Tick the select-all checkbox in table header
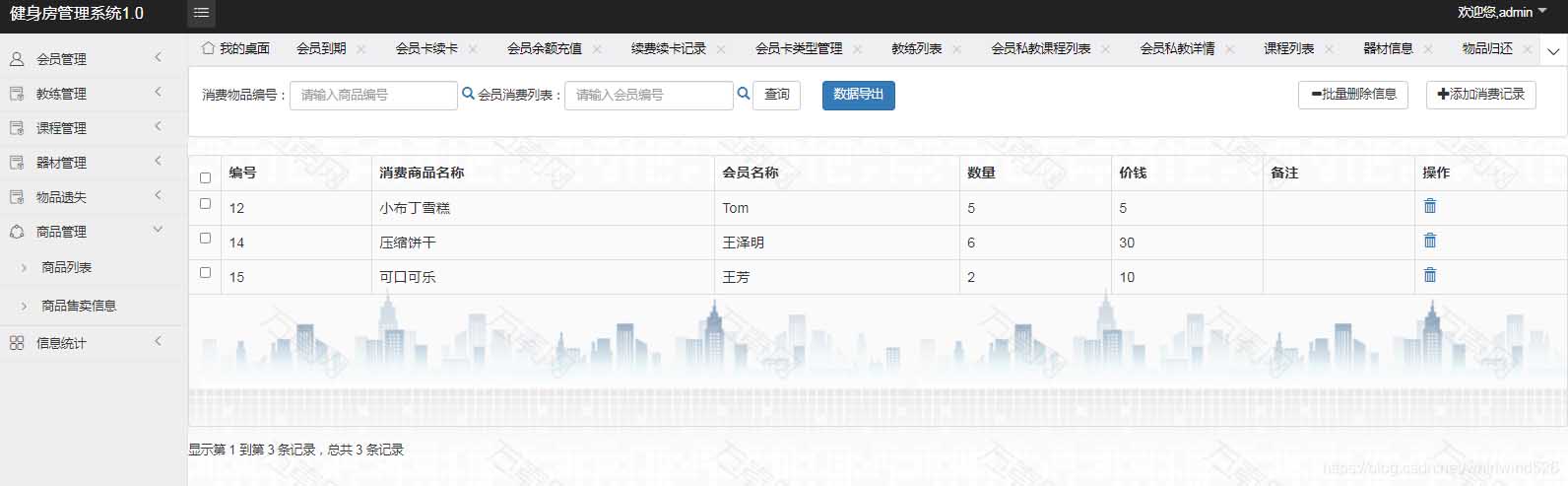The image size is (1568, 486). click(x=205, y=177)
